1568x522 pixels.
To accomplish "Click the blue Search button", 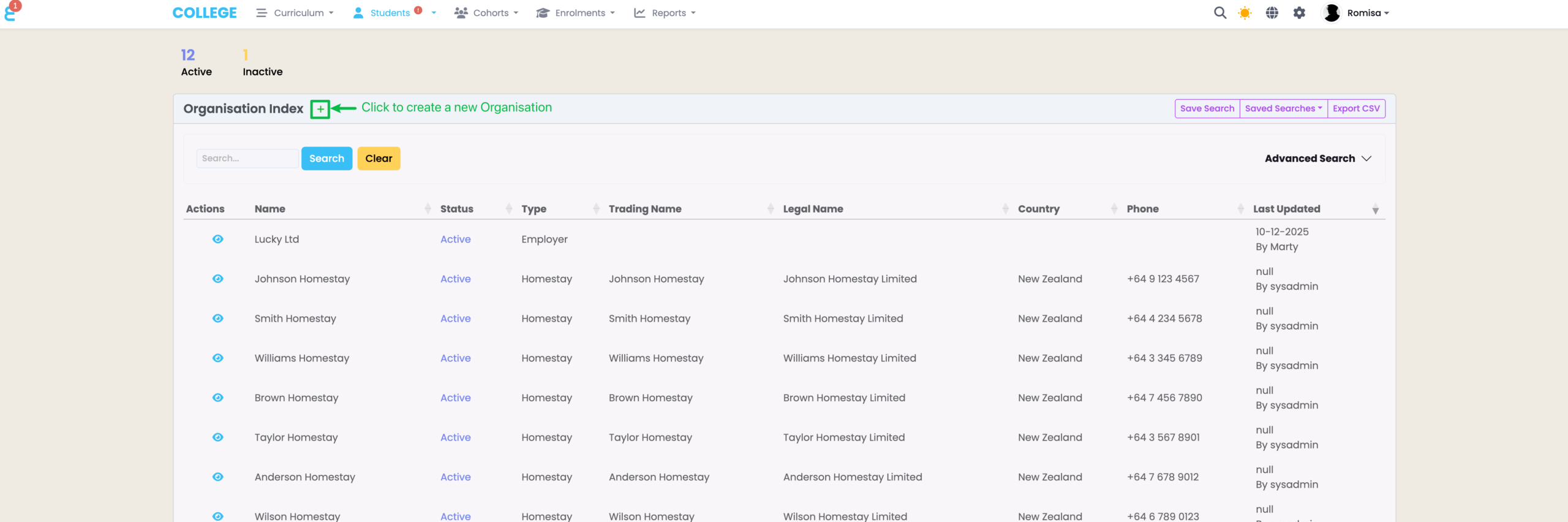I will (326, 159).
